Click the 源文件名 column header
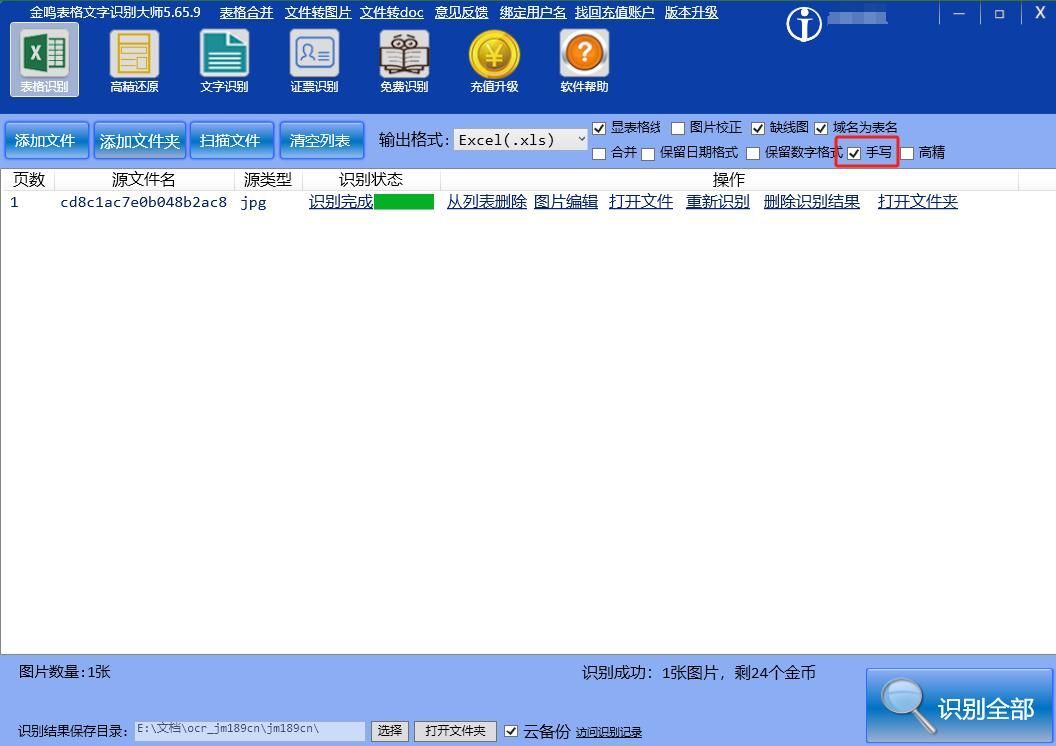The image size is (1056, 746). [143, 180]
